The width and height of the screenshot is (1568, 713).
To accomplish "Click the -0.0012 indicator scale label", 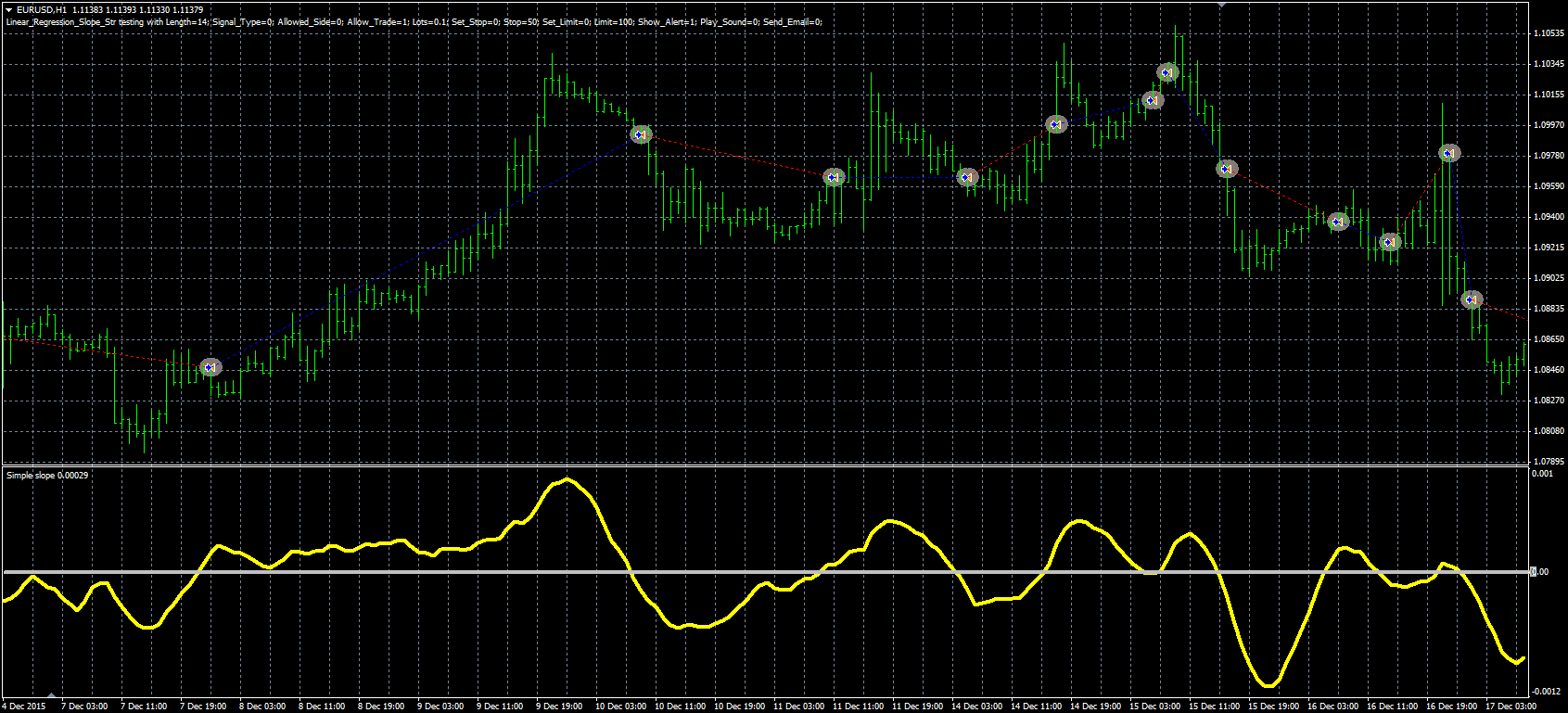I will click(x=1546, y=692).
